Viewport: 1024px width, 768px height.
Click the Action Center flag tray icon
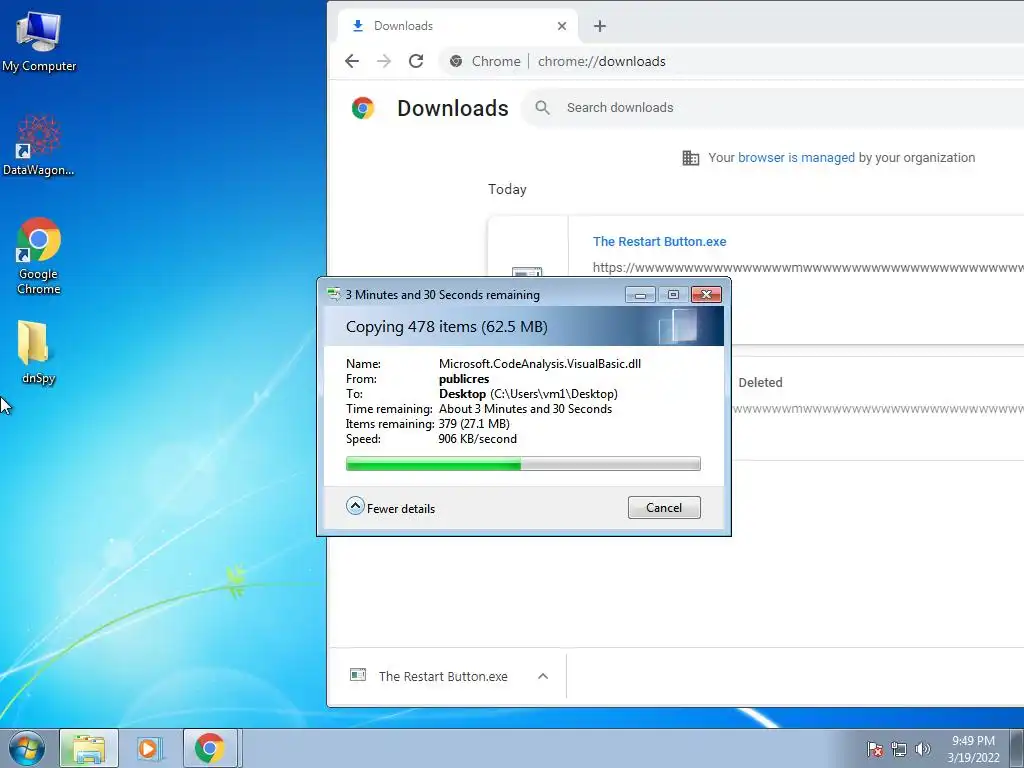(874, 749)
